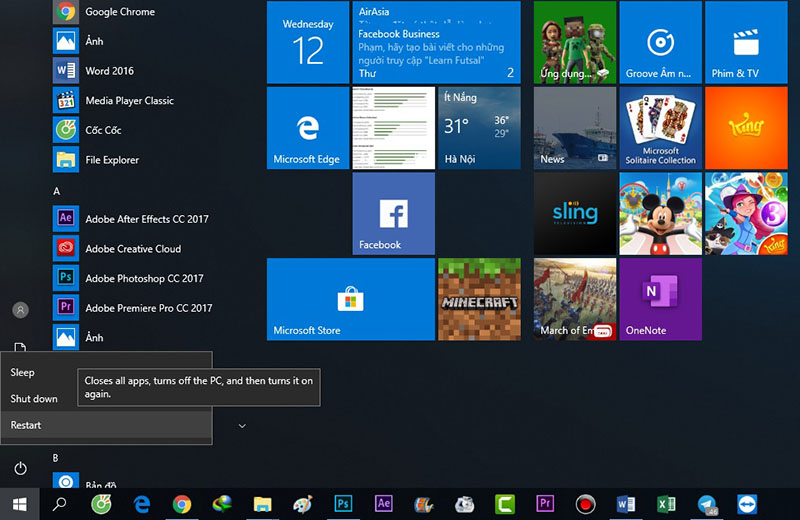
Task: Open the Groove Âm nhạc tile
Action: [x=660, y=42]
